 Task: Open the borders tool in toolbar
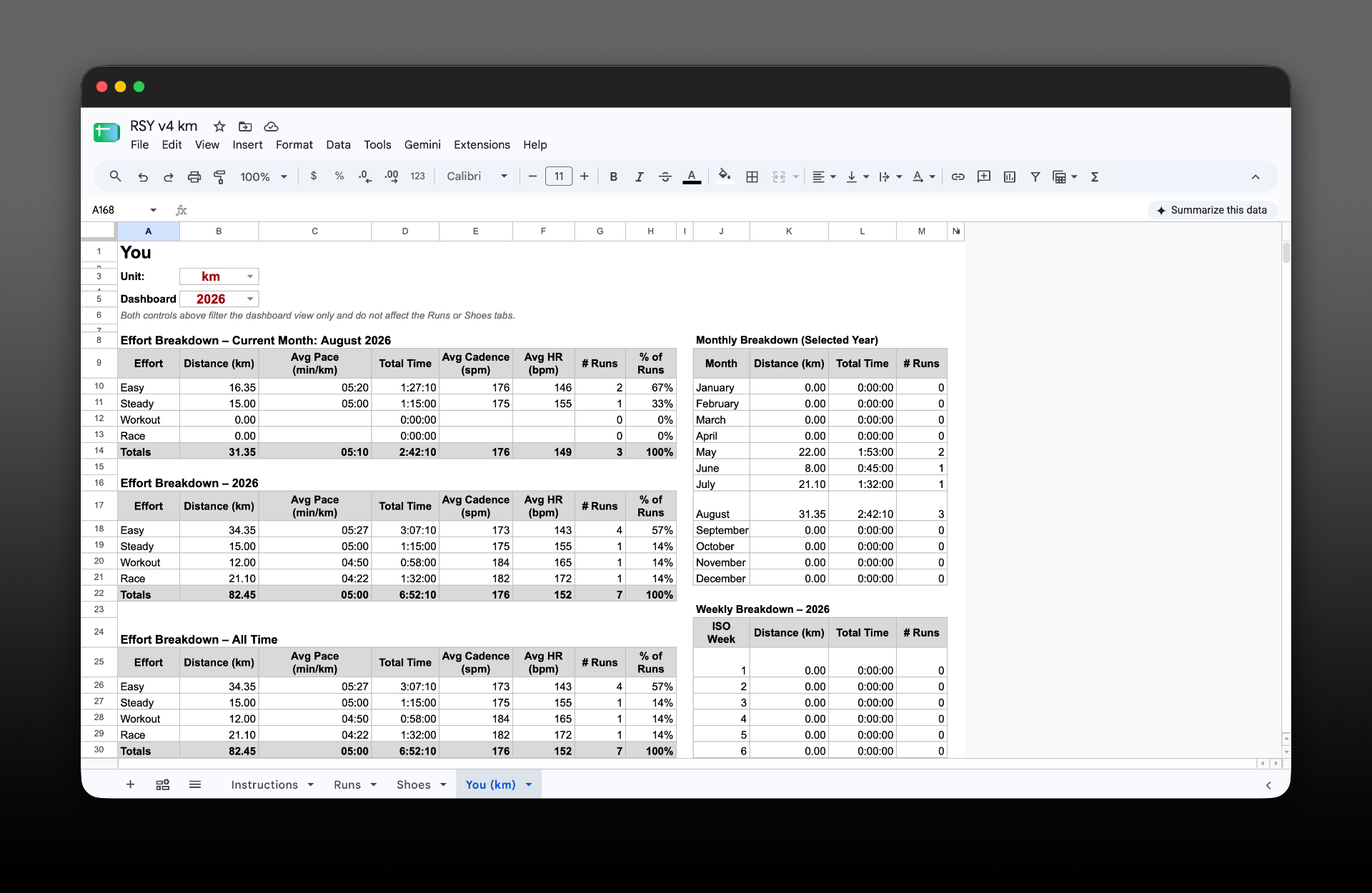[x=752, y=176]
